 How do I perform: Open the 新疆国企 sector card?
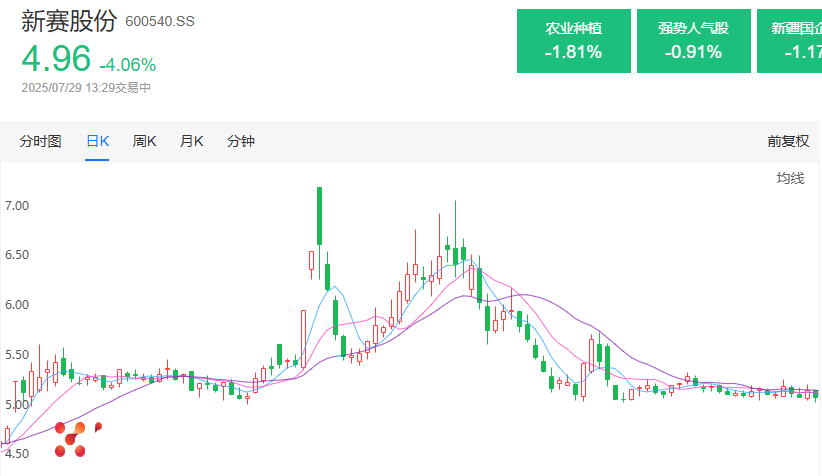(789, 41)
